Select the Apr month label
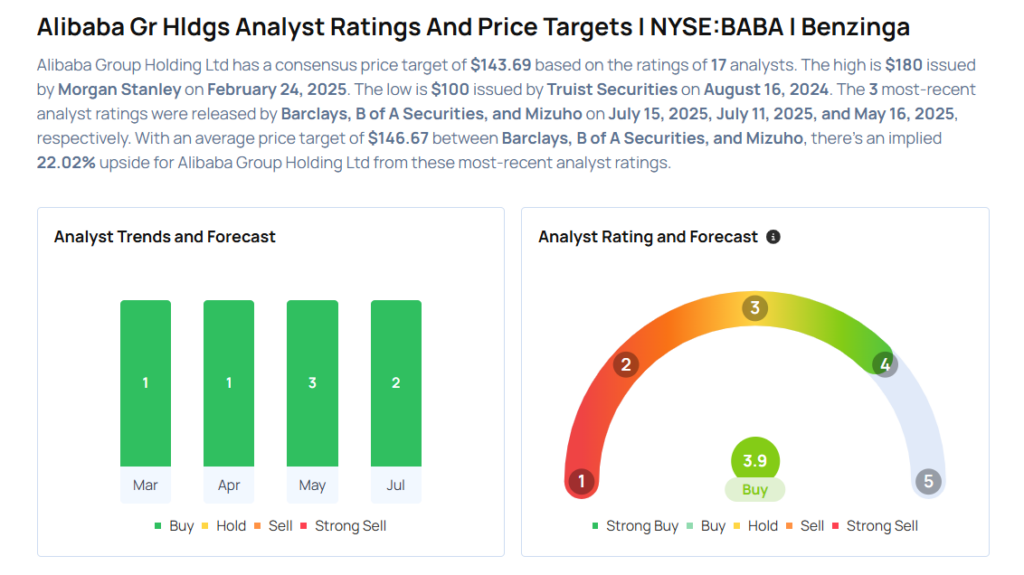The width and height of the screenshot is (1024, 575). point(228,485)
